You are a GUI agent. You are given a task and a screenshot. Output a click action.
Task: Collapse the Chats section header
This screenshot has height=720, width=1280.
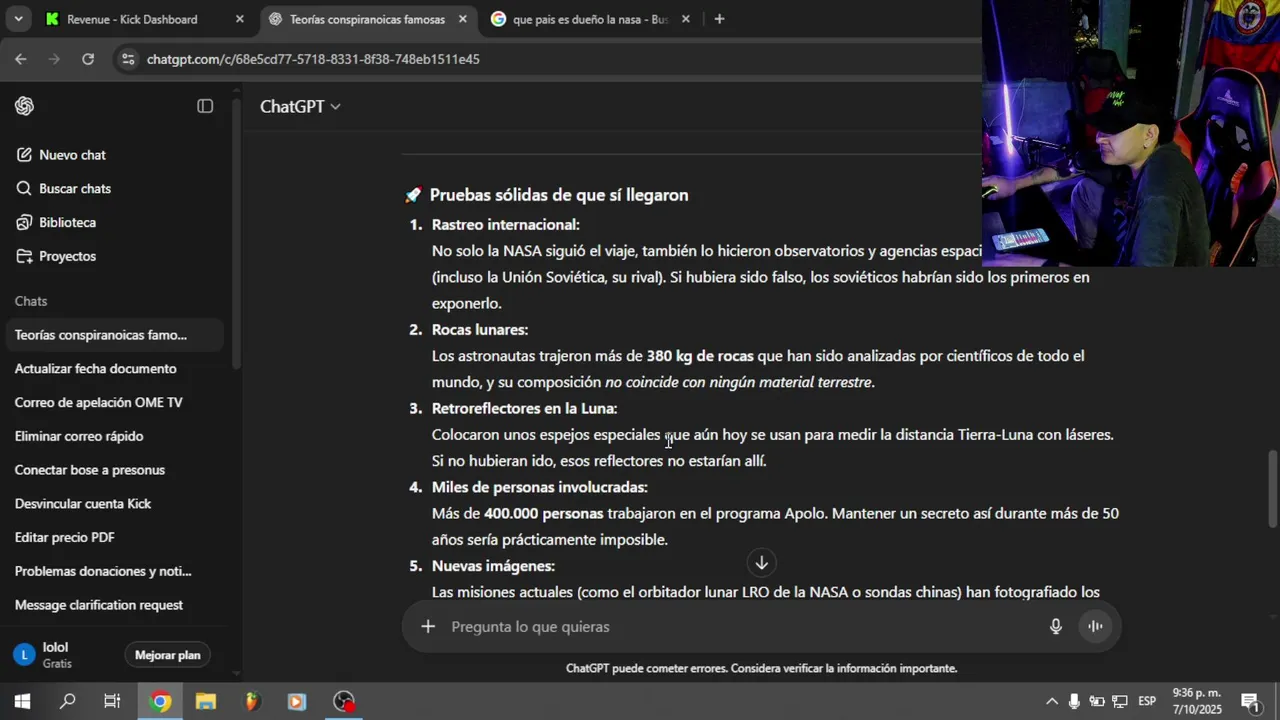[x=31, y=301]
